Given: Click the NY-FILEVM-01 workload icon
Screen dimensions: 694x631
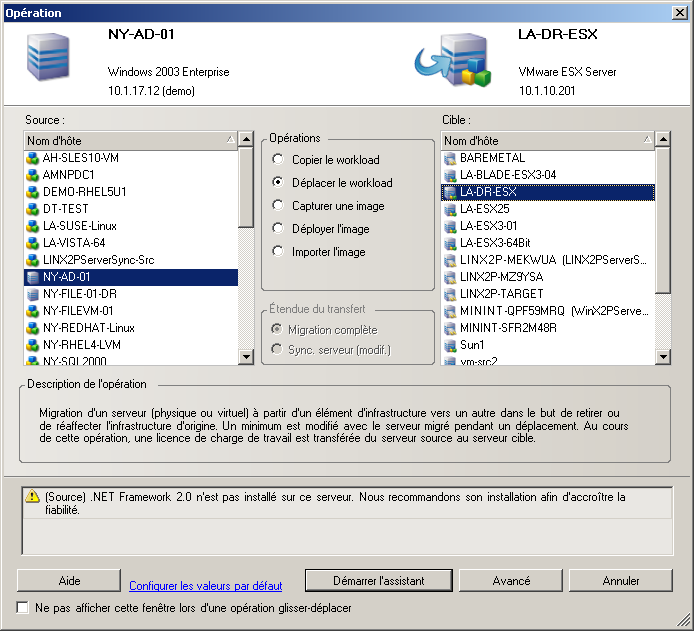Looking at the screenshot, I should point(32,311).
